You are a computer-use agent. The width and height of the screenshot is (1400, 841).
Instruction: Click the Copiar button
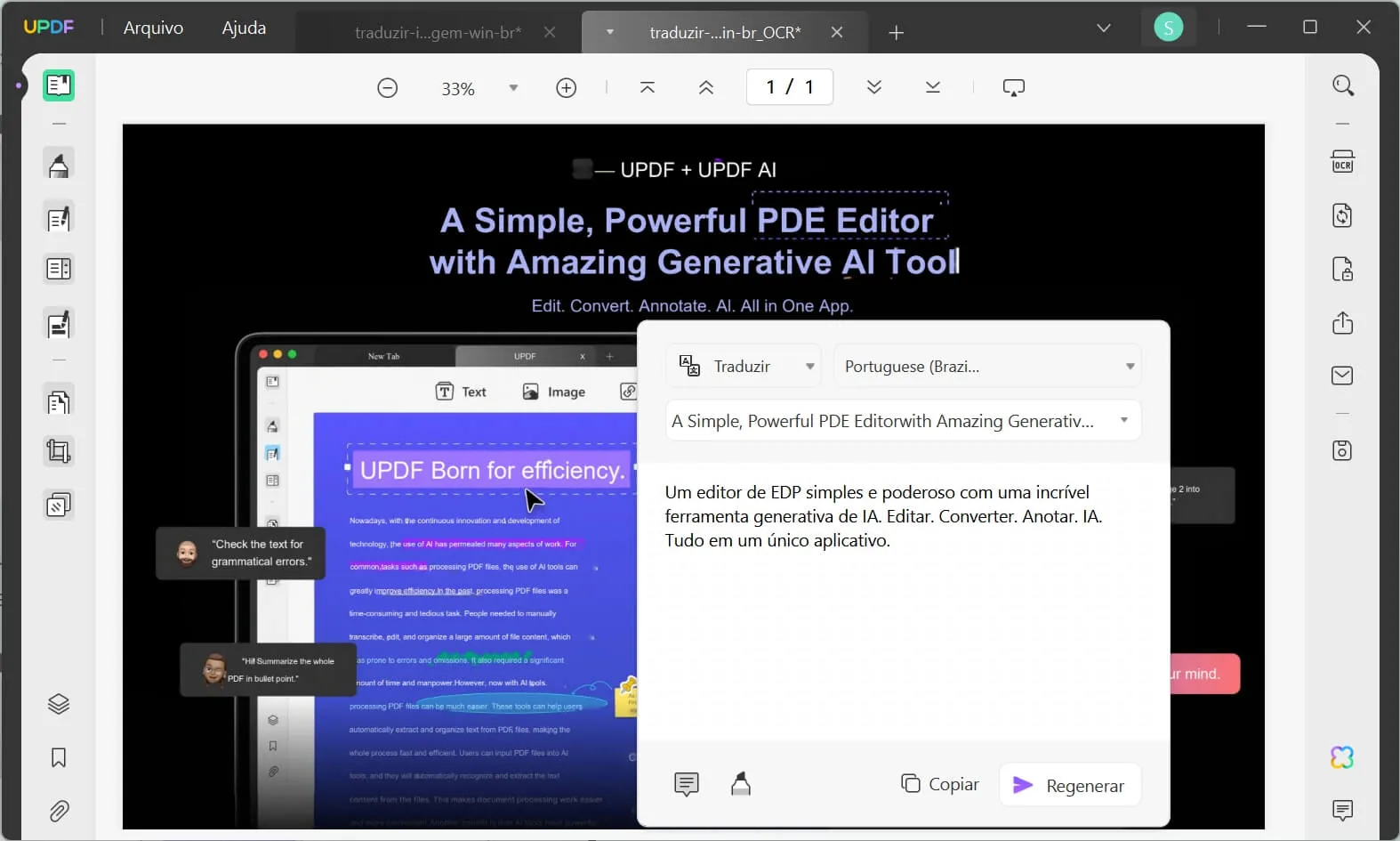click(x=940, y=784)
